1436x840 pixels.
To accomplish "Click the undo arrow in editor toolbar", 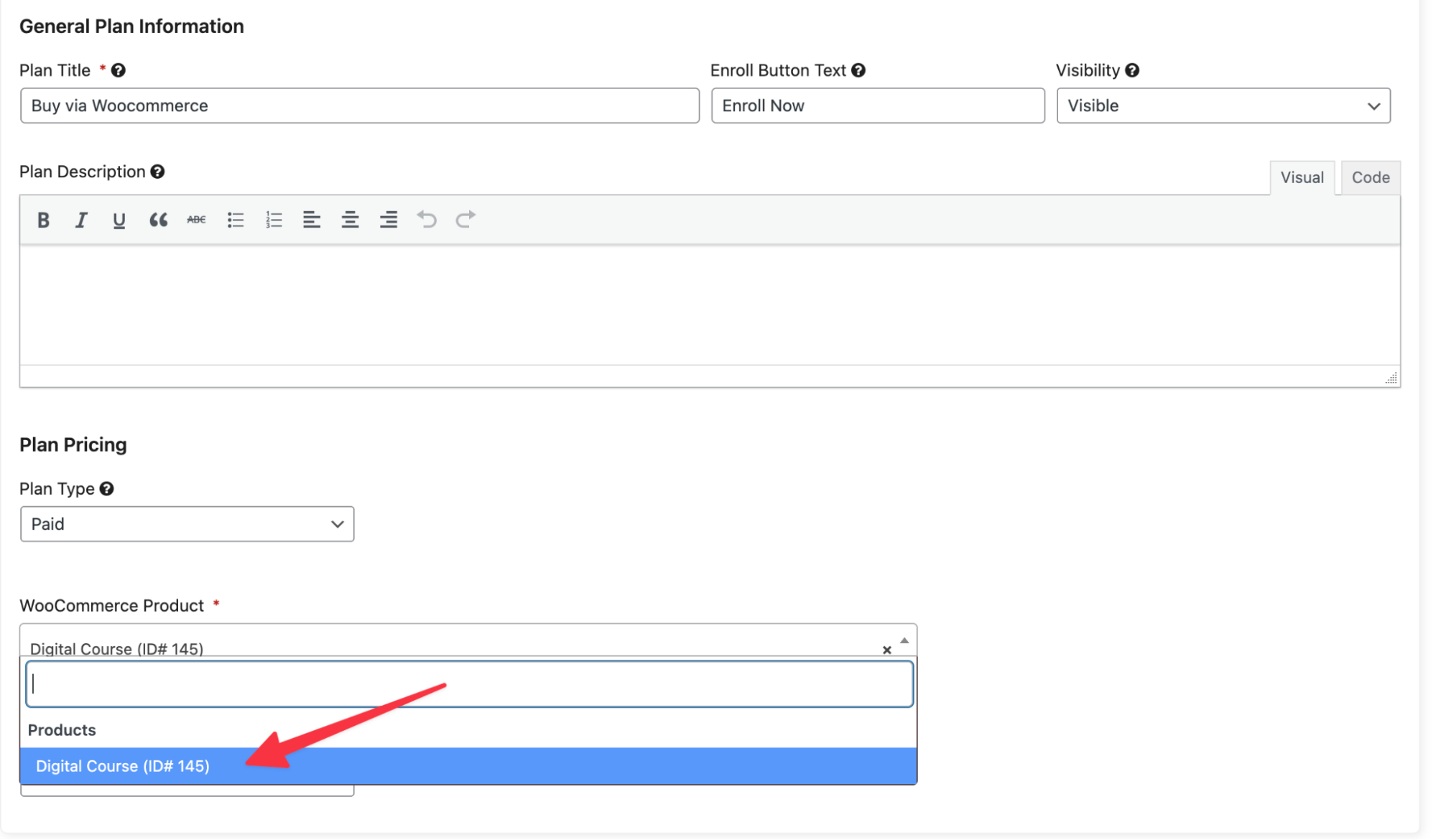I will pyautogui.click(x=427, y=220).
